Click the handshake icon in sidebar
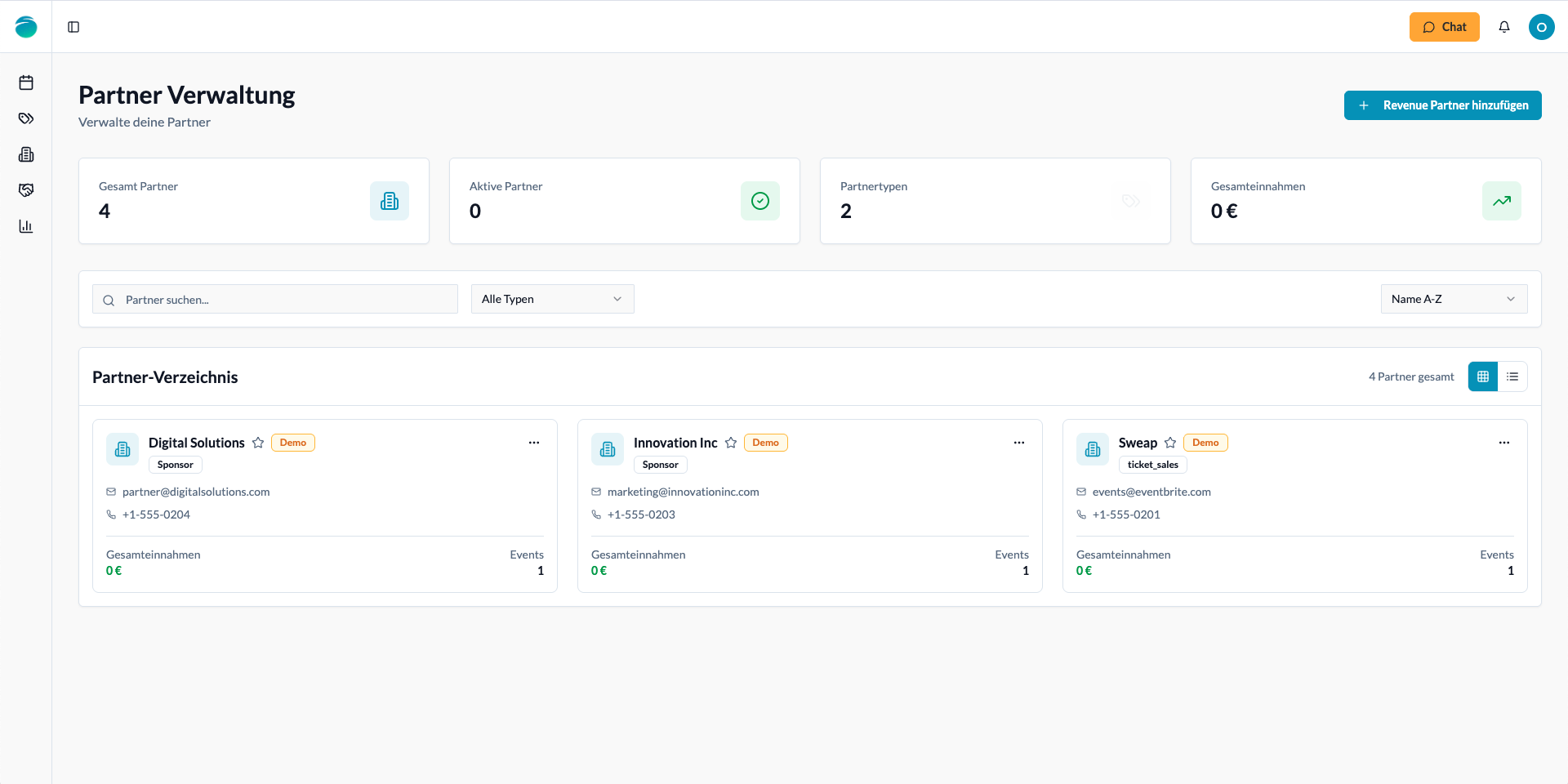The height and width of the screenshot is (784, 1568). 26,190
